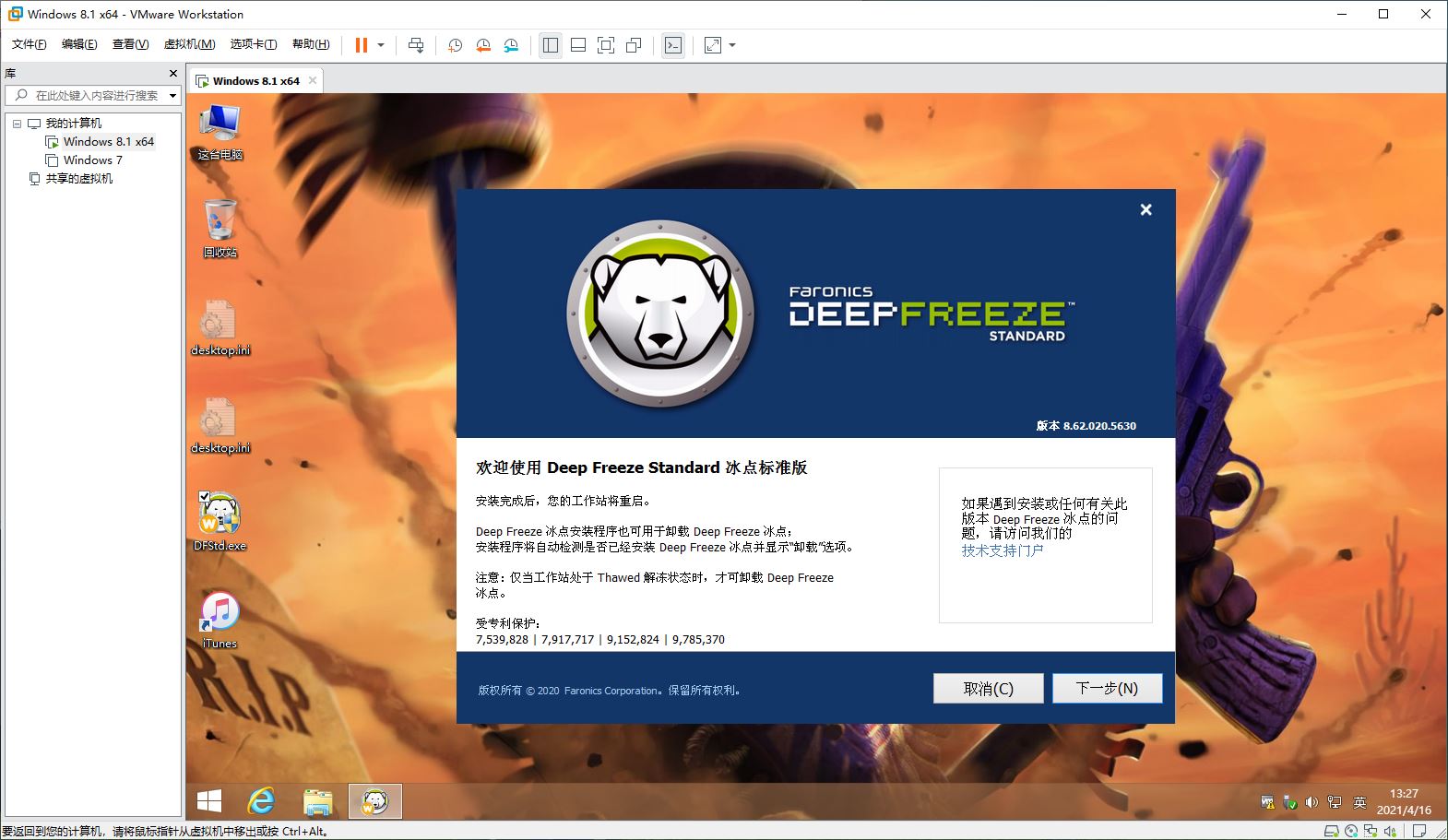Close the Deep Freeze installer dialog
Viewport: 1448px width, 840px height.
click(1145, 209)
